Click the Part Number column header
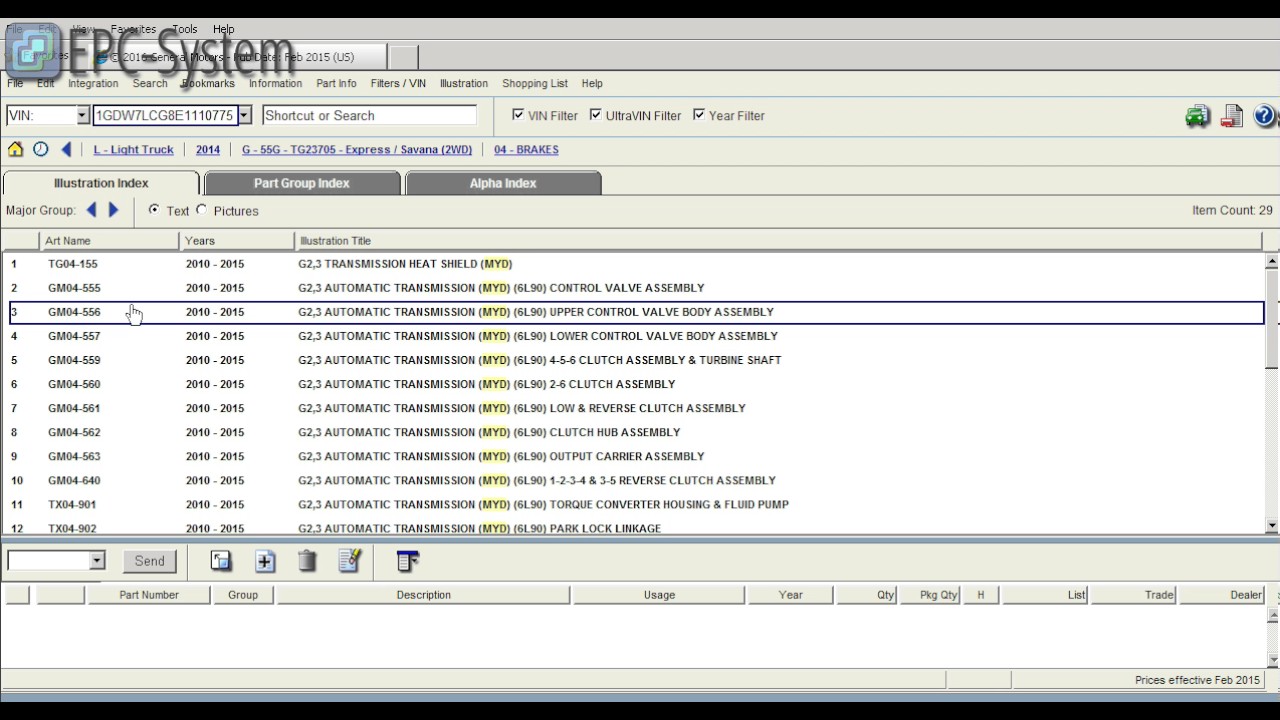The width and height of the screenshot is (1280, 720). [x=149, y=595]
